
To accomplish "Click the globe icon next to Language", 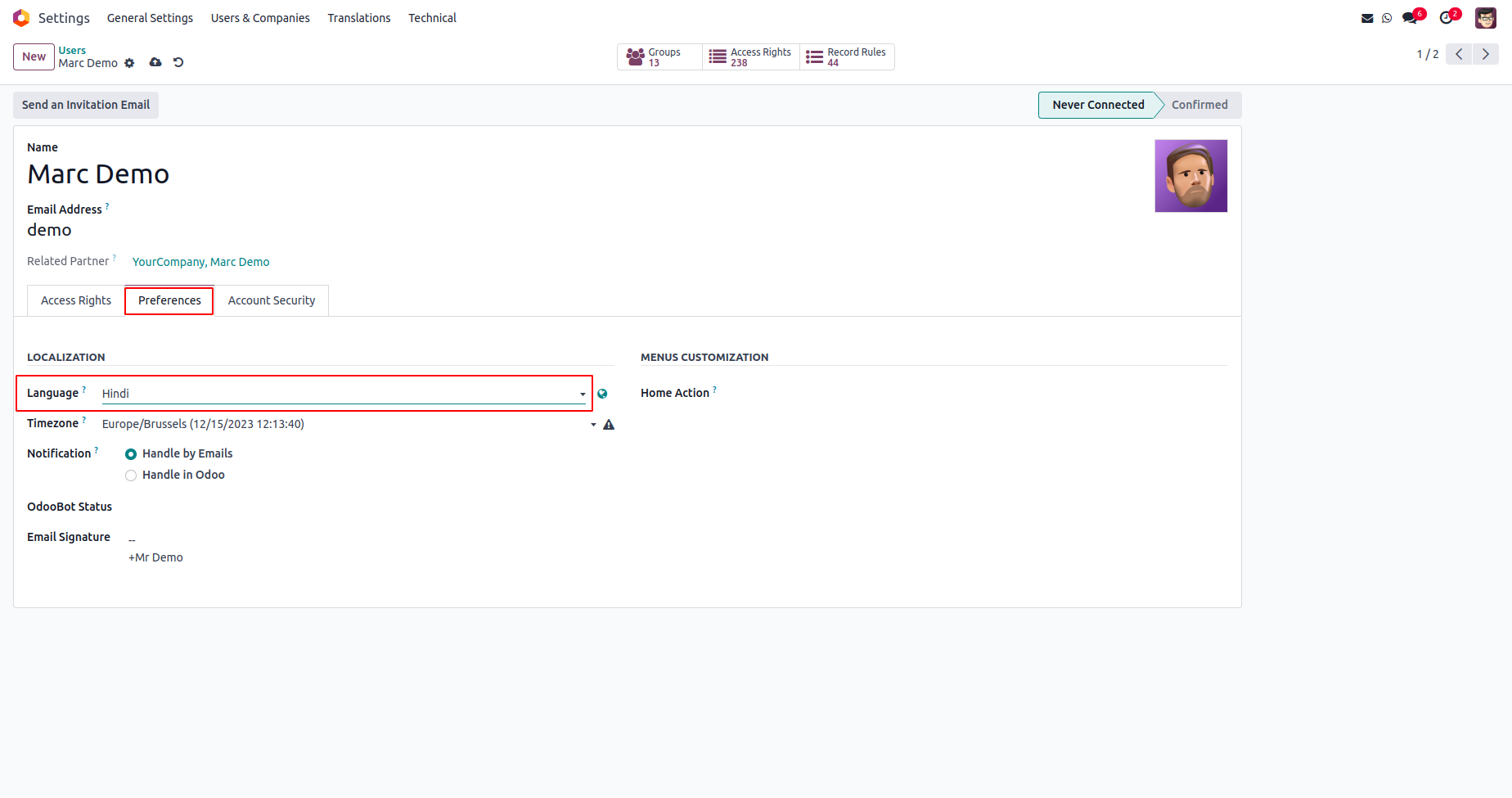I will [x=602, y=394].
